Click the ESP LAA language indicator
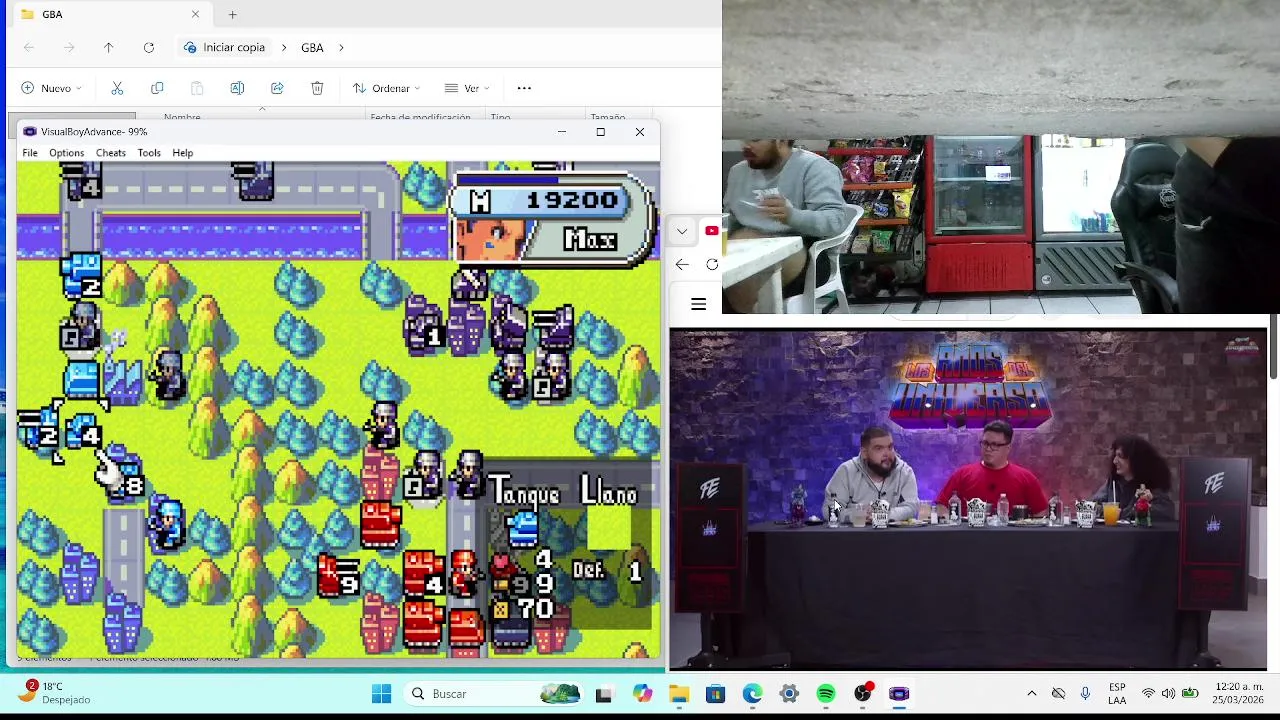This screenshot has height=720, width=1280. [x=1117, y=694]
